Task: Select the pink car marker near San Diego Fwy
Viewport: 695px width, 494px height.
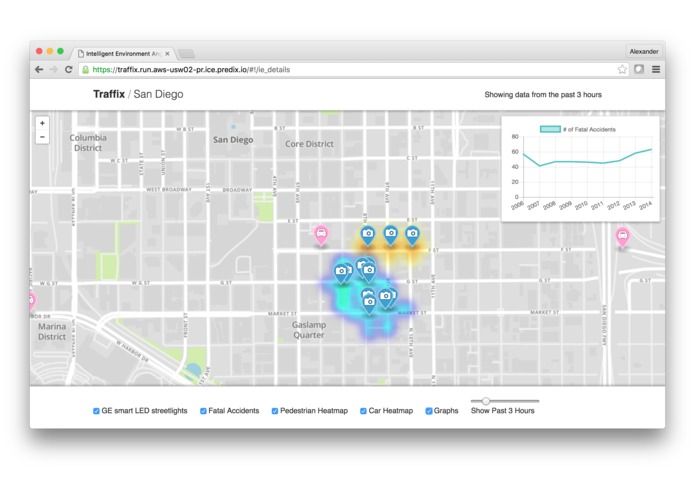Action: pyautogui.click(x=622, y=237)
